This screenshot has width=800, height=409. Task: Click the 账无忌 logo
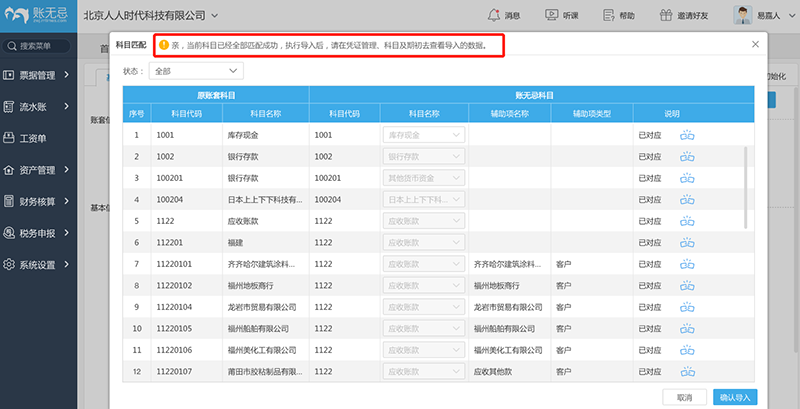pos(37,15)
